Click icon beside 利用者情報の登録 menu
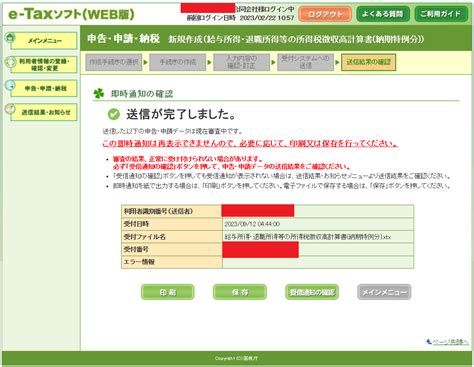 [x=10, y=62]
